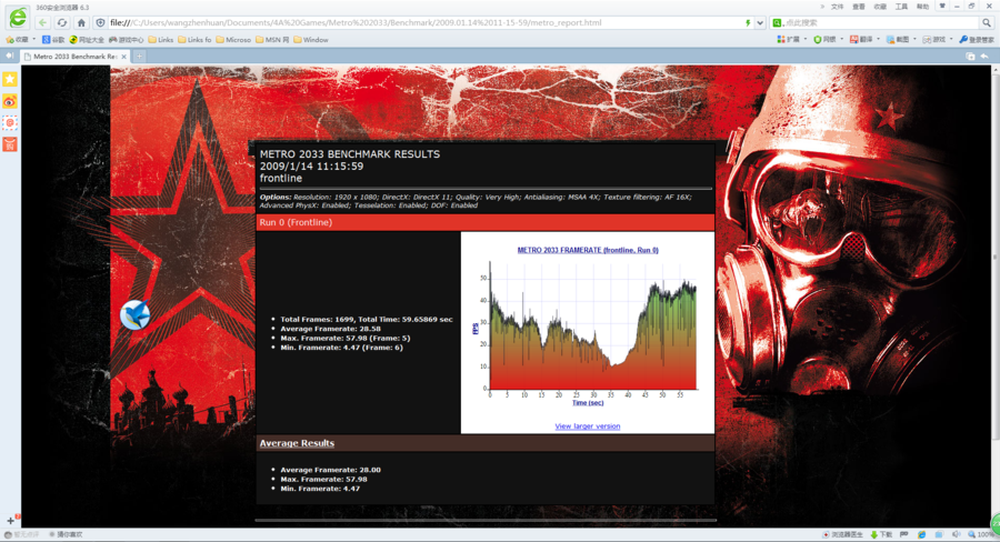Open the 帮助 Help menu
Screen dimensions: 1000x542
[x=923, y=6]
